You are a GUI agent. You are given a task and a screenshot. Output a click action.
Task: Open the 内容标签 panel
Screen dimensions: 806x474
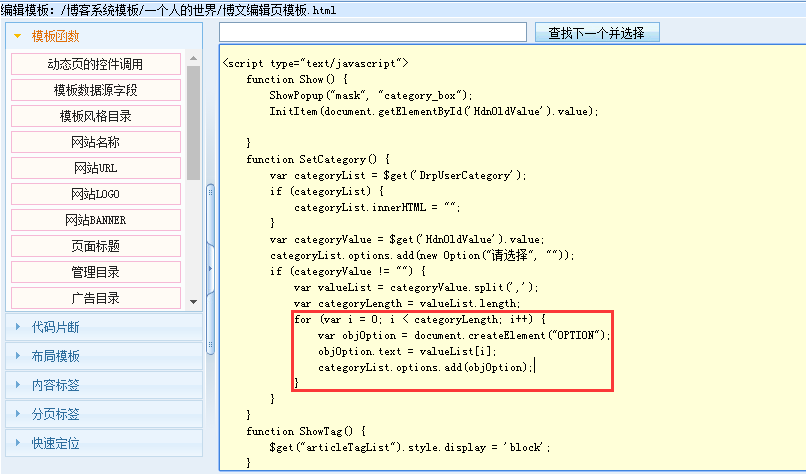pos(55,385)
